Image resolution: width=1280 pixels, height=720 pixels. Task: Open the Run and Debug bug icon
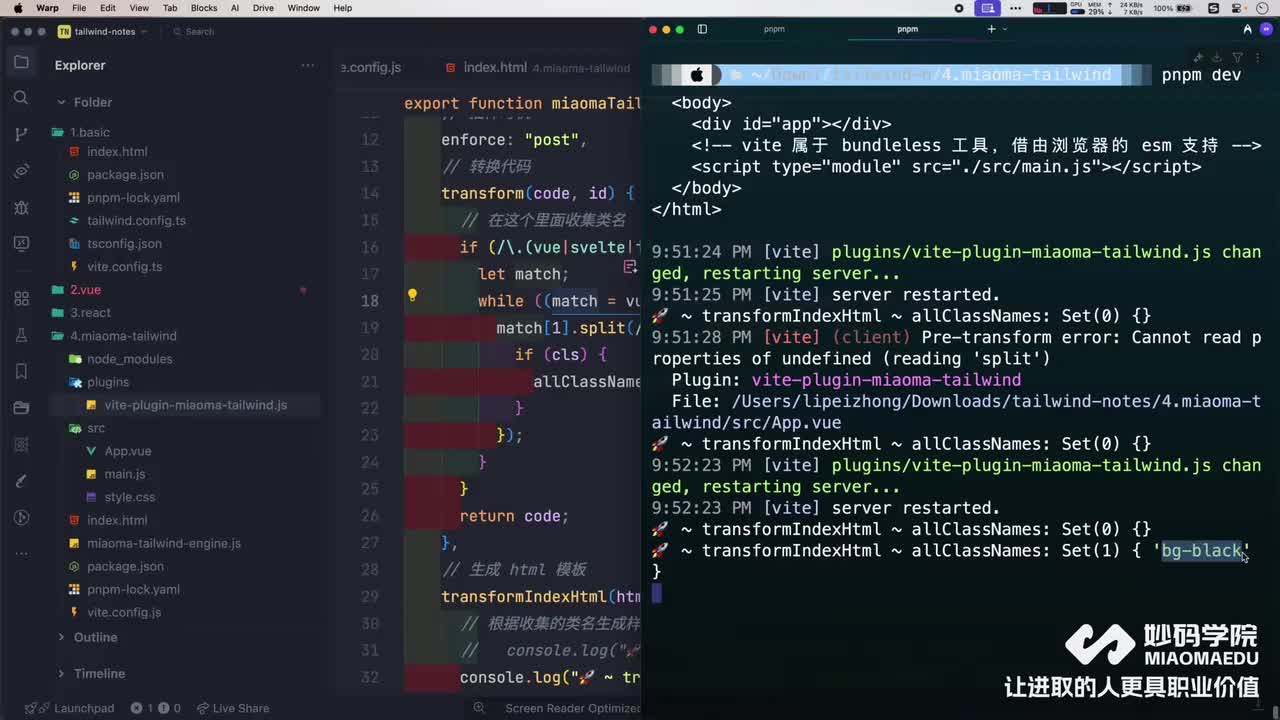[21, 208]
